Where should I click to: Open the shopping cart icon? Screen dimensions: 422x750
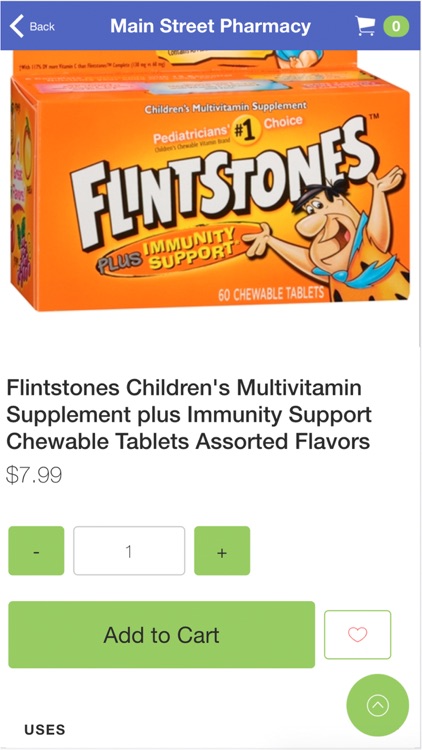(365, 26)
